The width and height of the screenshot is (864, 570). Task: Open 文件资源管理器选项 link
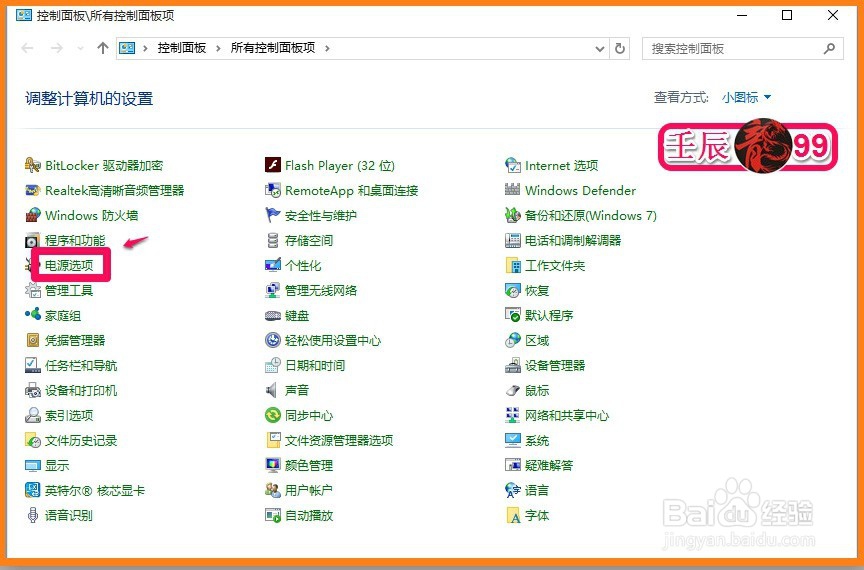[x=339, y=440]
